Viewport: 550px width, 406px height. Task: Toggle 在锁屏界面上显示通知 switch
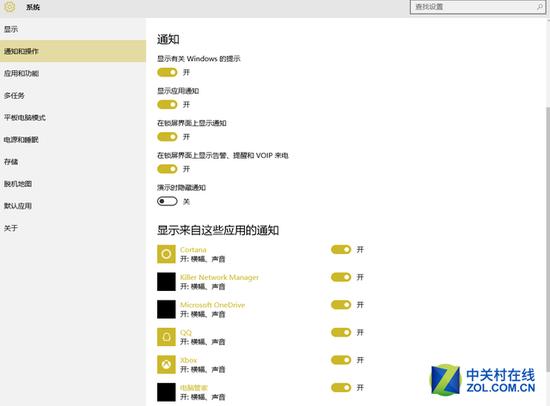[x=167, y=137]
